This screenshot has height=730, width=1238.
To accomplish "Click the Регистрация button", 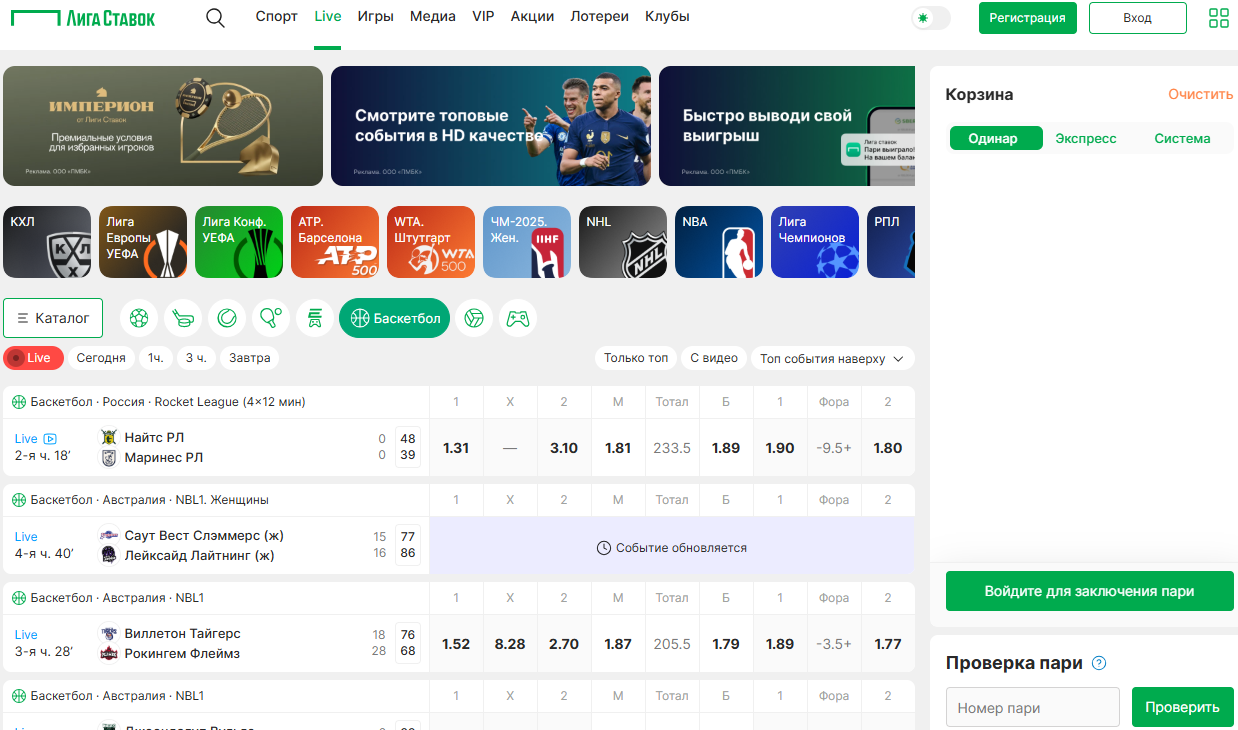I will (x=1028, y=18).
